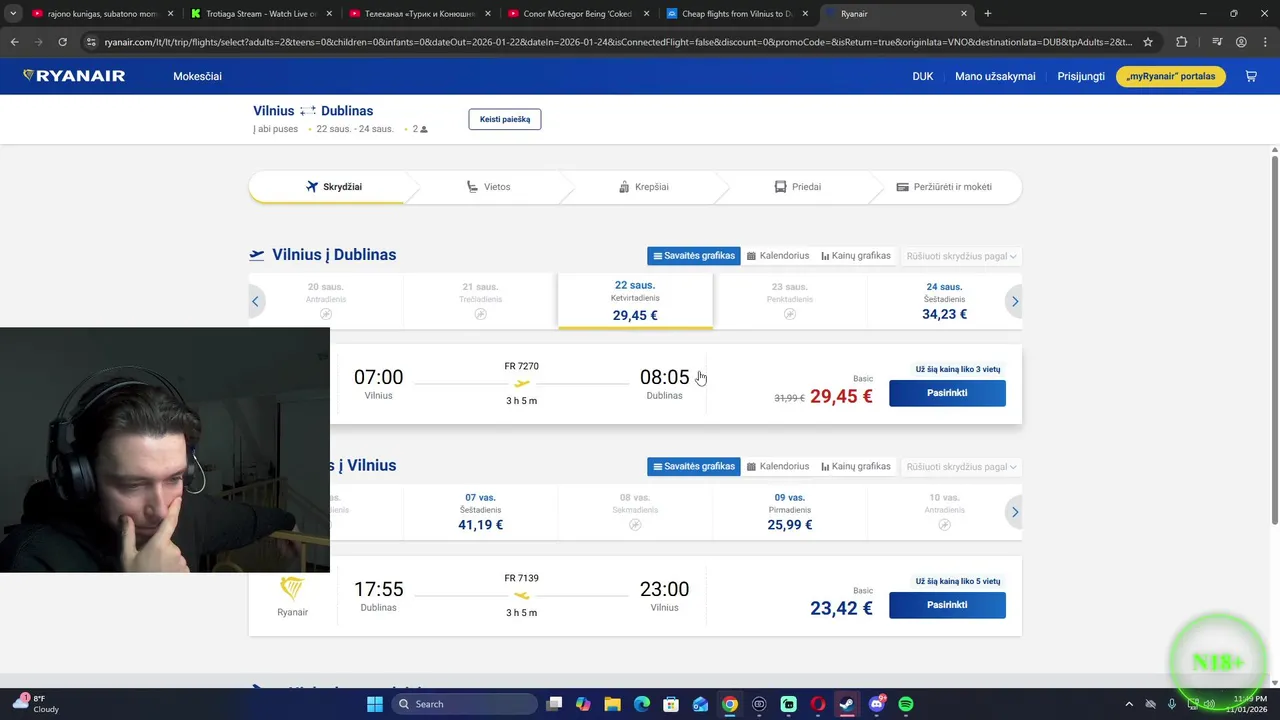Select the Skrydžiai step tab
The width and height of the screenshot is (1280, 720).
(x=334, y=187)
